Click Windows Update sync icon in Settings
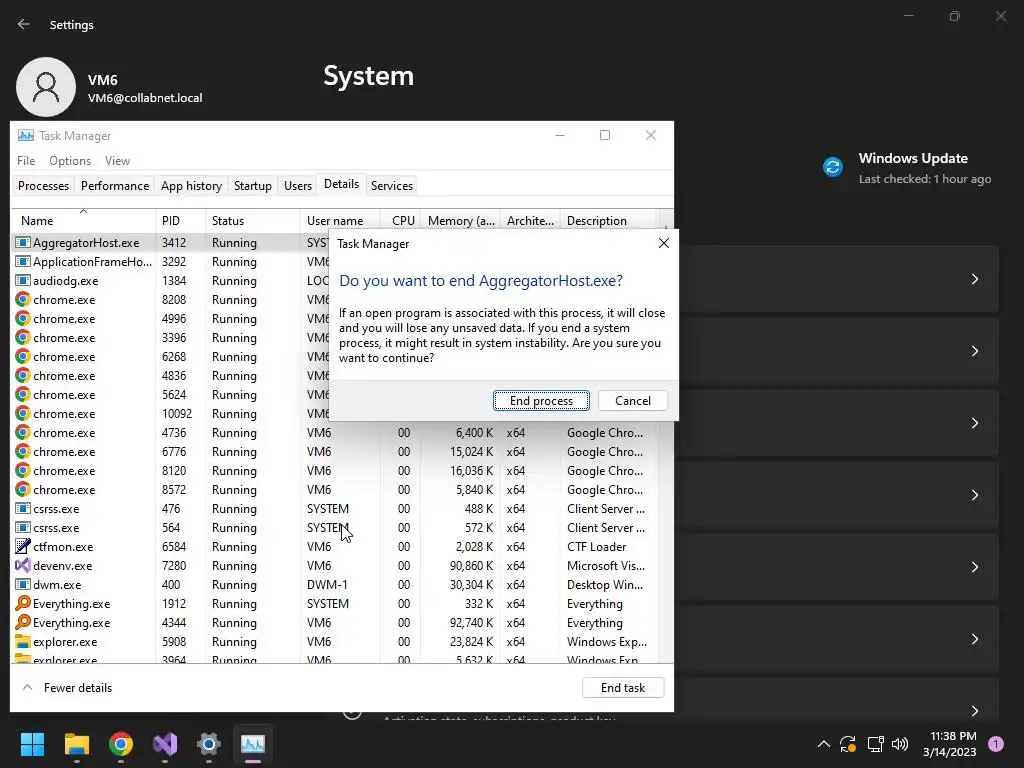Screen dimensions: 1024x768 click(x=833, y=167)
